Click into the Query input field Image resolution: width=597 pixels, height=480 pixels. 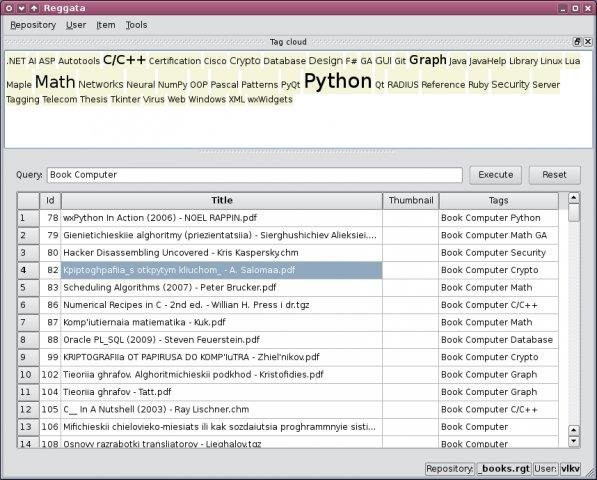pos(255,175)
